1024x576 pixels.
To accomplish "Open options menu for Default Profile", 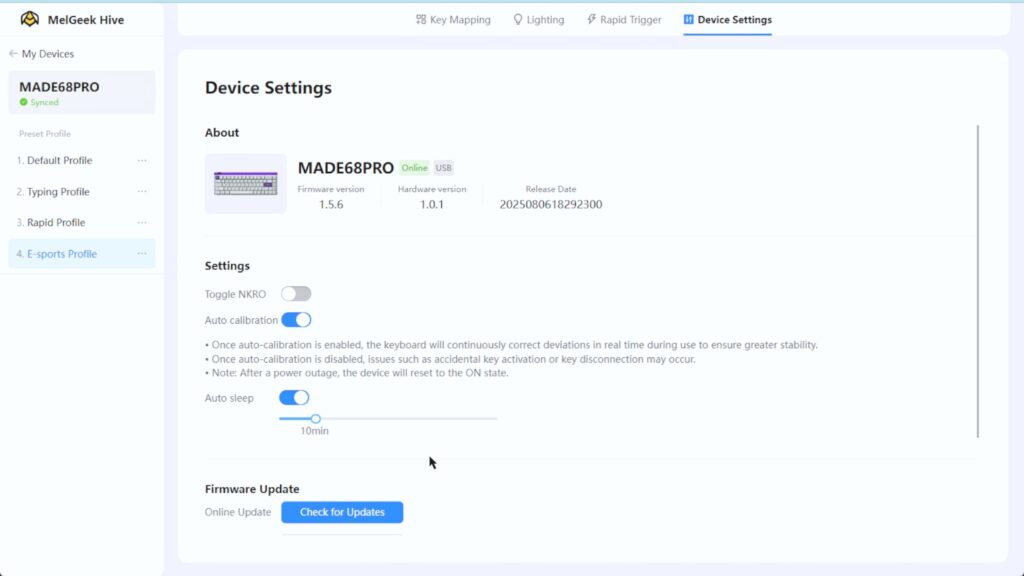I will [x=142, y=161].
